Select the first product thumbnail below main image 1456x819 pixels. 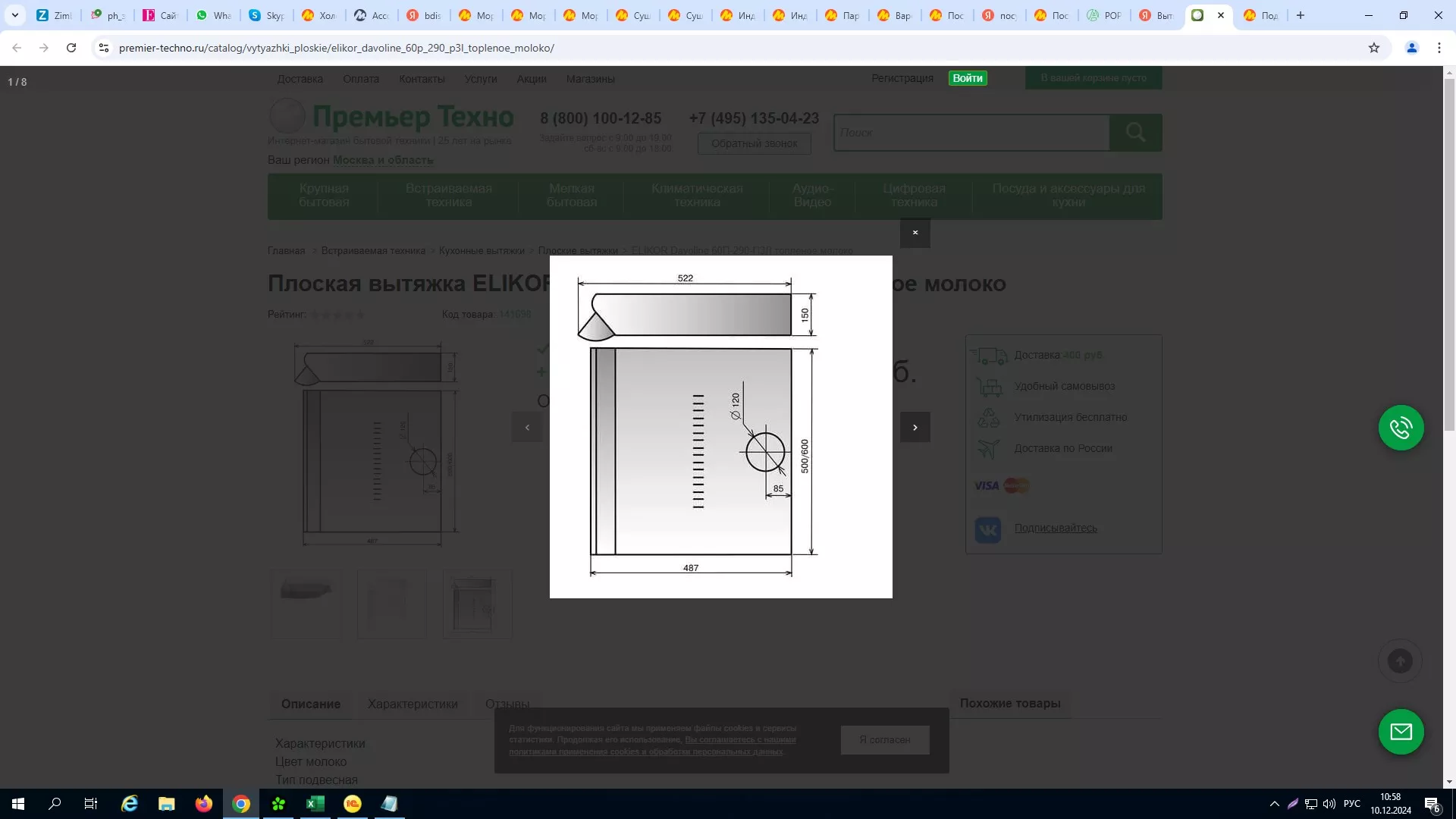tap(306, 604)
